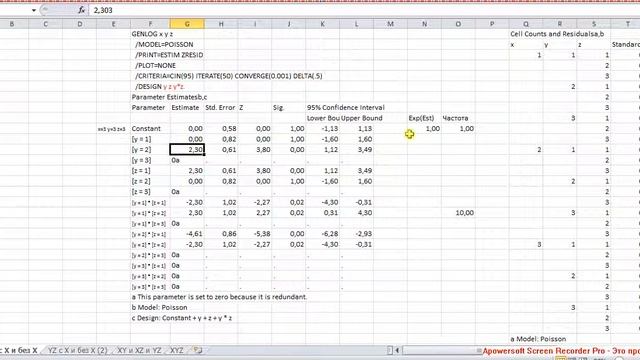Click the 'GENLOG x y z' cell
The height and width of the screenshot is (360, 640).
coord(152,34)
